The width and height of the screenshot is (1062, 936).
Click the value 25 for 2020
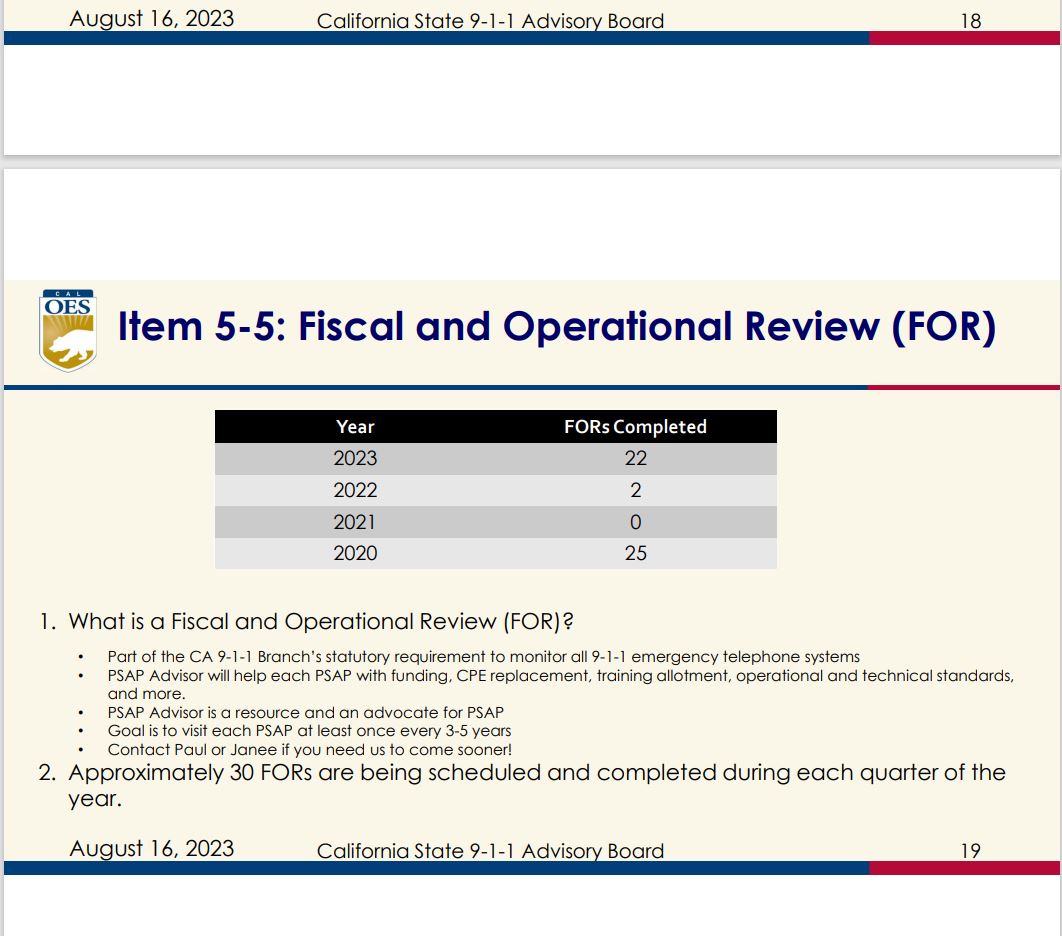click(635, 553)
